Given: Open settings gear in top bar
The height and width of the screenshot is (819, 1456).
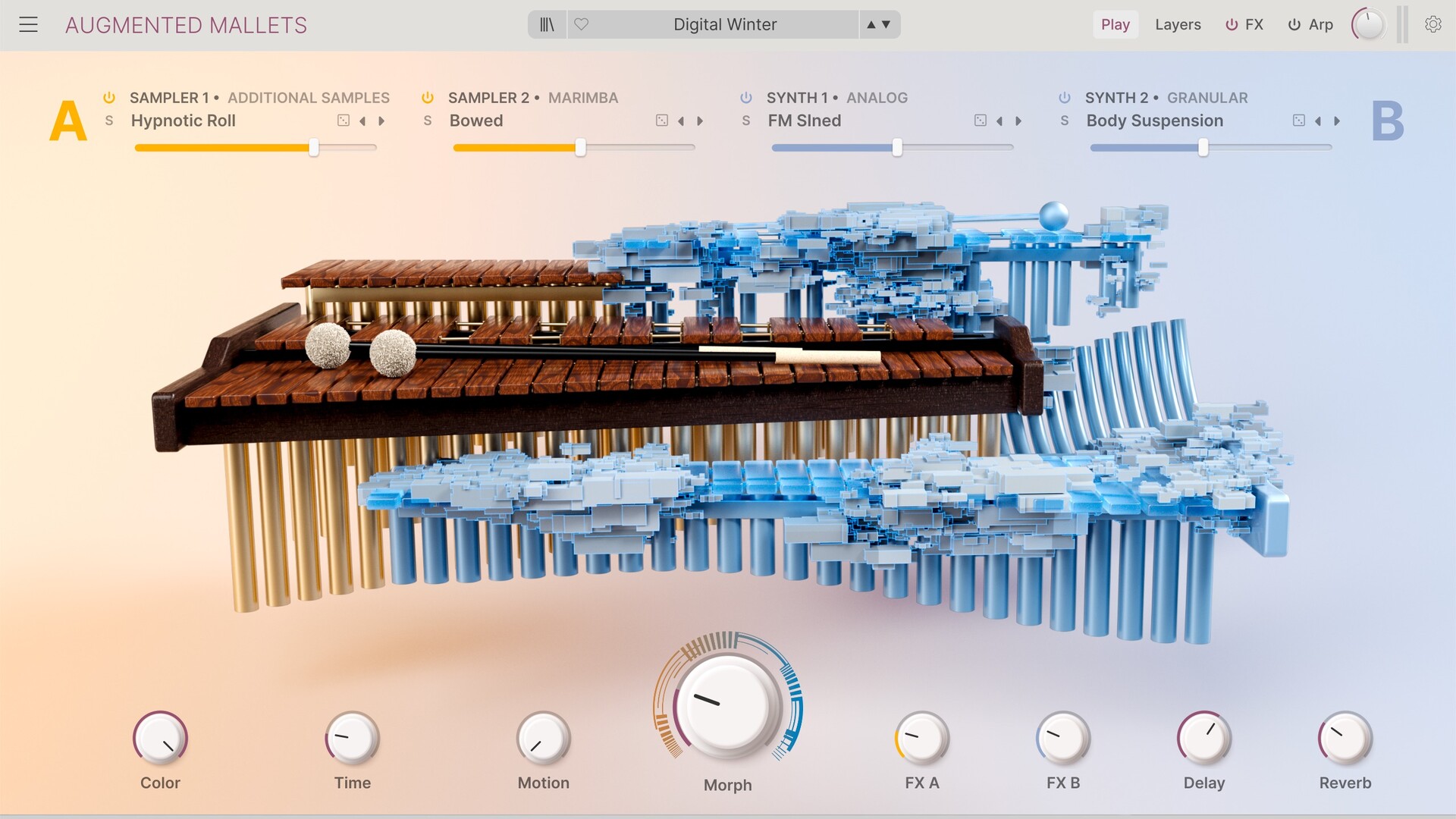Looking at the screenshot, I should [1432, 24].
